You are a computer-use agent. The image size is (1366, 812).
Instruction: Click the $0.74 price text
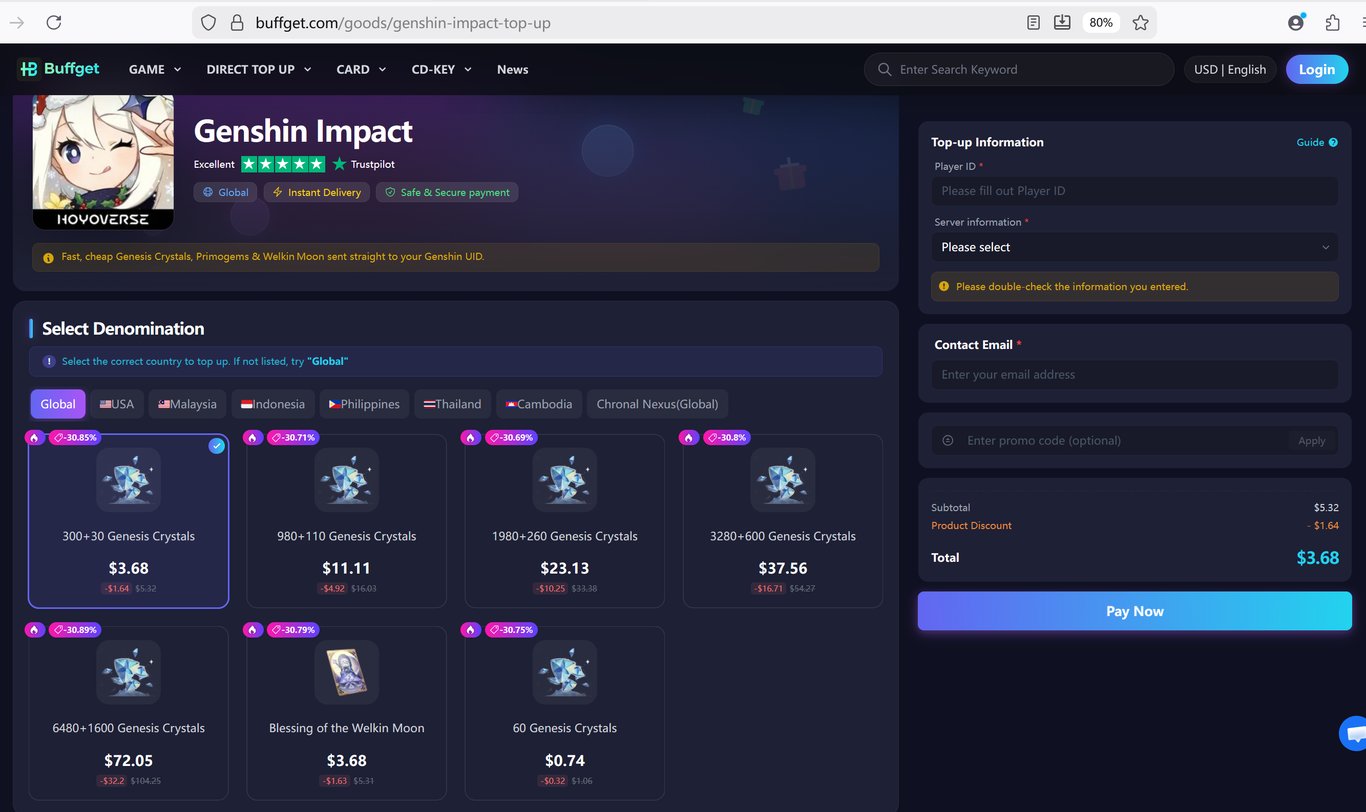(565, 760)
